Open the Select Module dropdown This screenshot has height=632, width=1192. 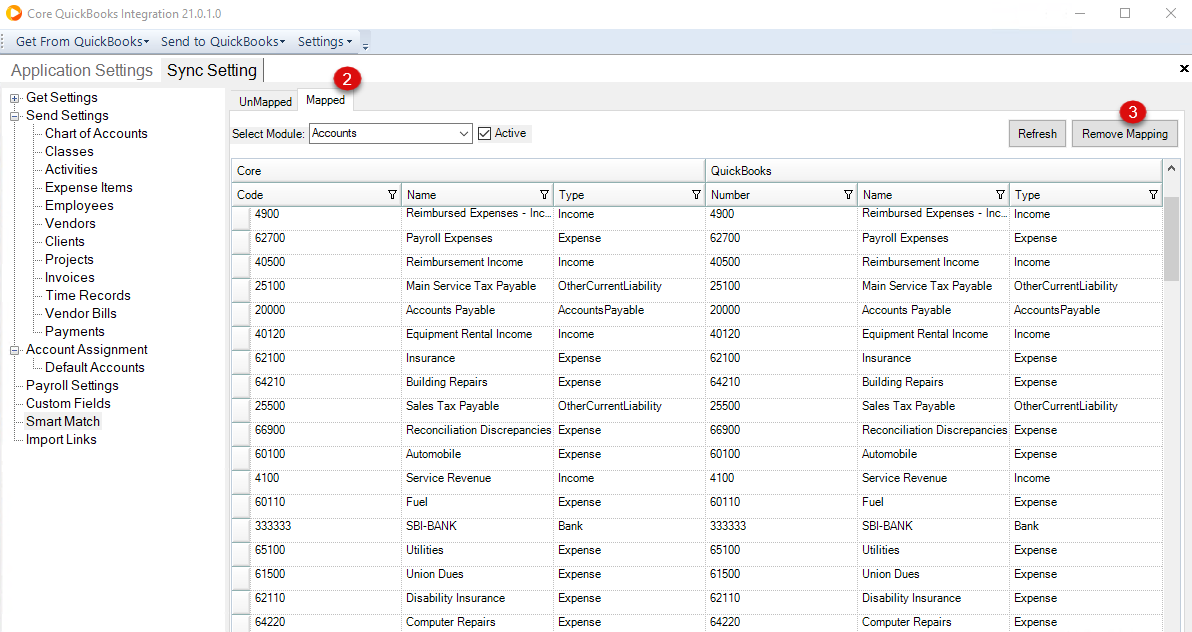pos(464,134)
